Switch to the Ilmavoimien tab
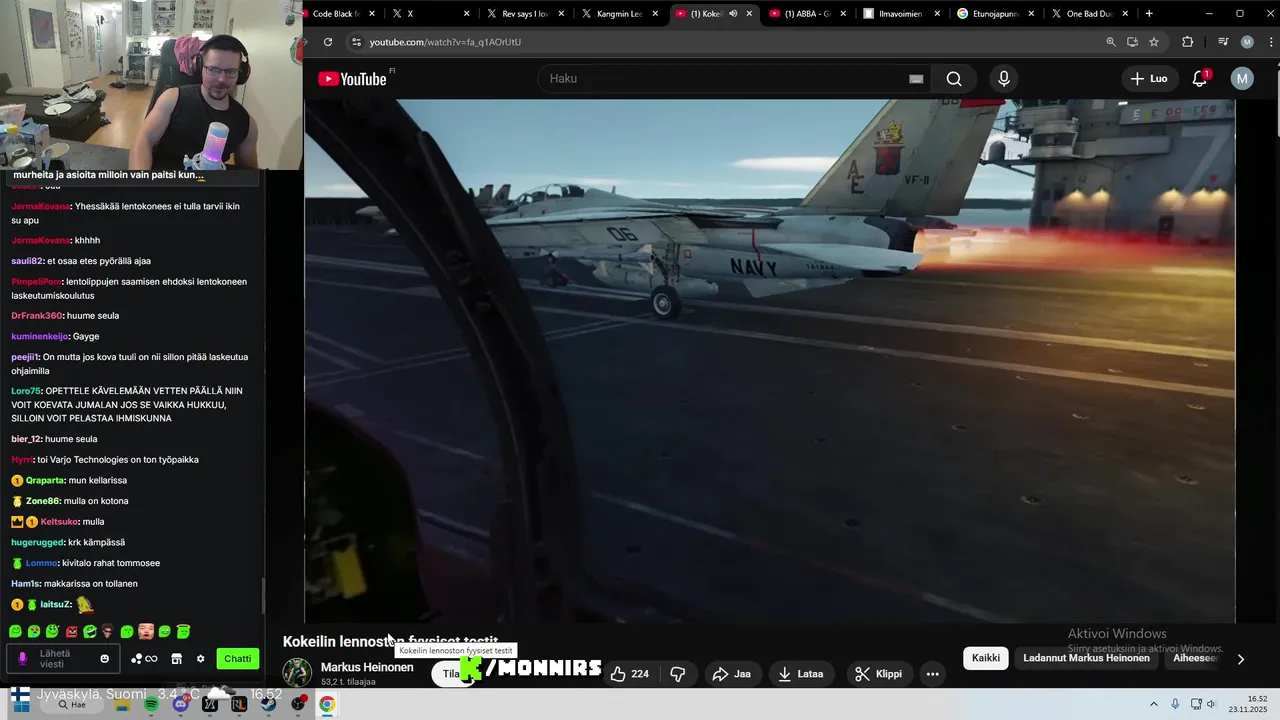Viewport: 1280px width, 720px height. [x=901, y=14]
